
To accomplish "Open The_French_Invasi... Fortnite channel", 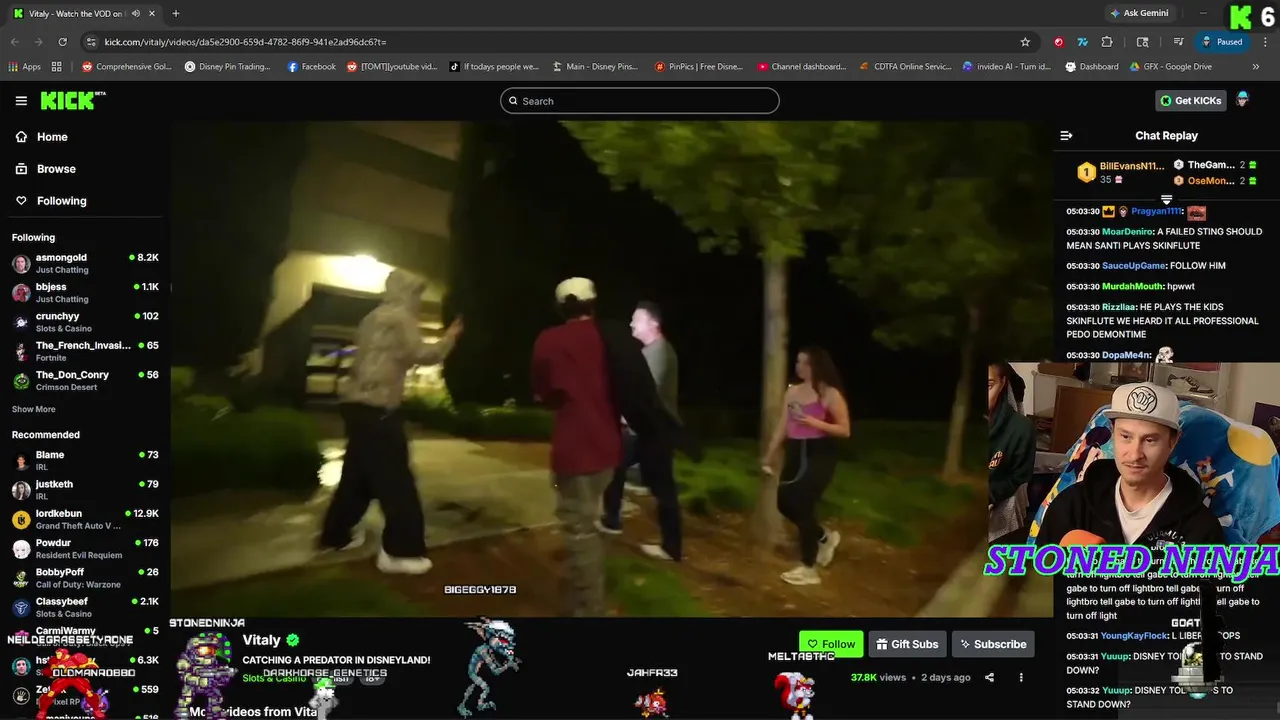I will 85,351.
